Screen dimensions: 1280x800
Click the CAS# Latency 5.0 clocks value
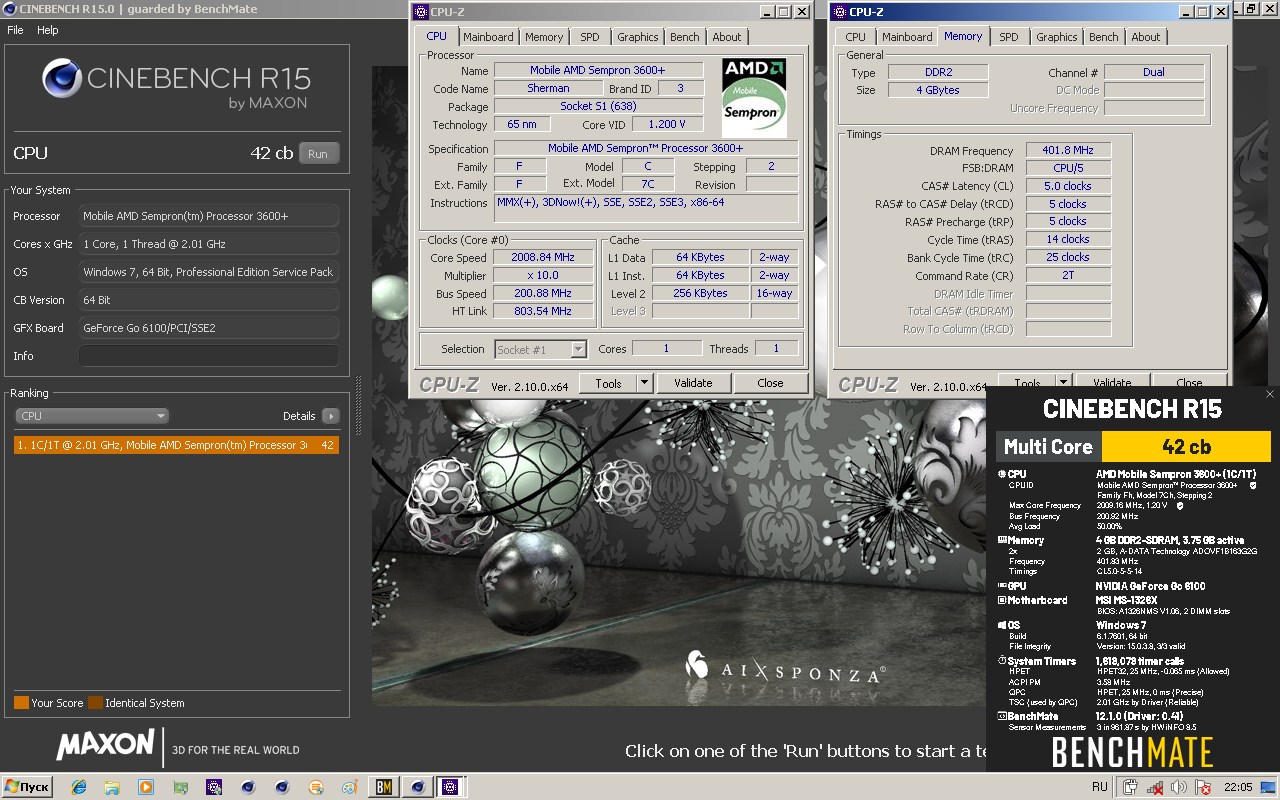(1068, 186)
